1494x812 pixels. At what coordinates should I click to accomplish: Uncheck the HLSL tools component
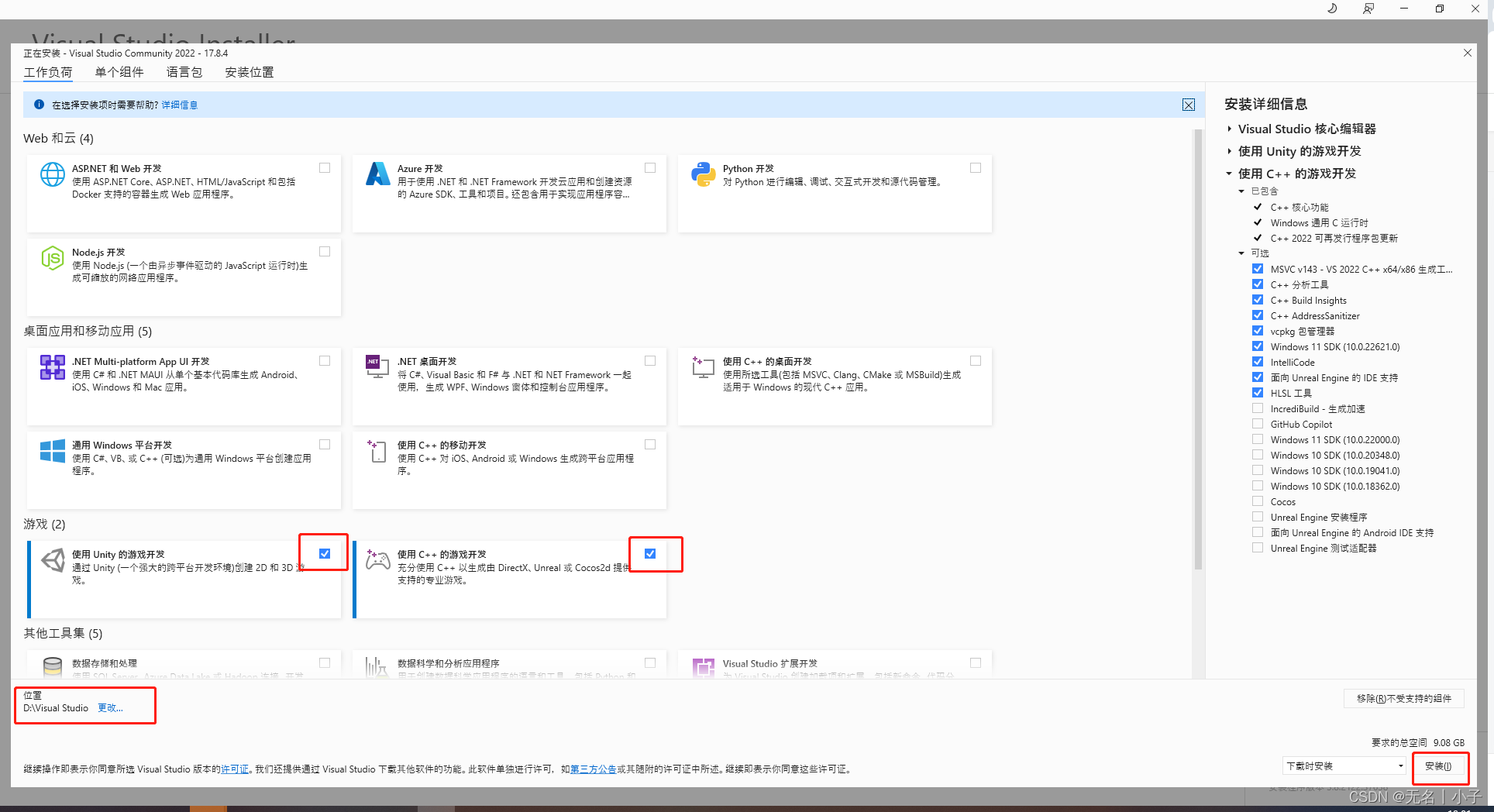1258,393
